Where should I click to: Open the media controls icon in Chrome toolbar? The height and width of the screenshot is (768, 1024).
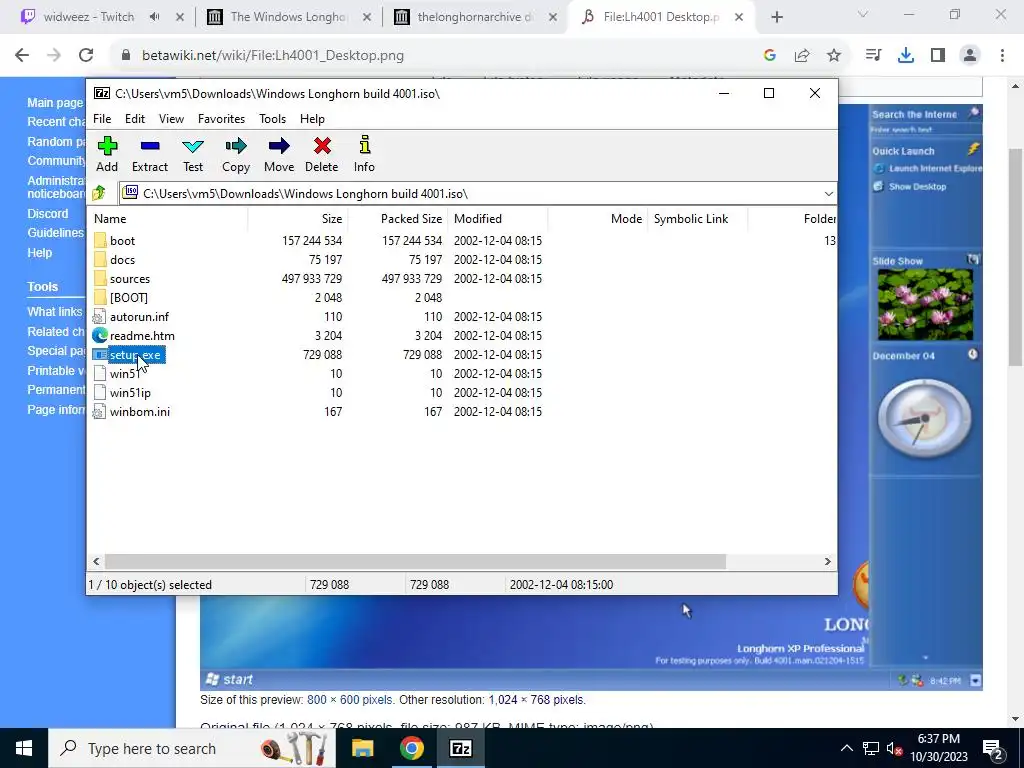[x=873, y=56]
